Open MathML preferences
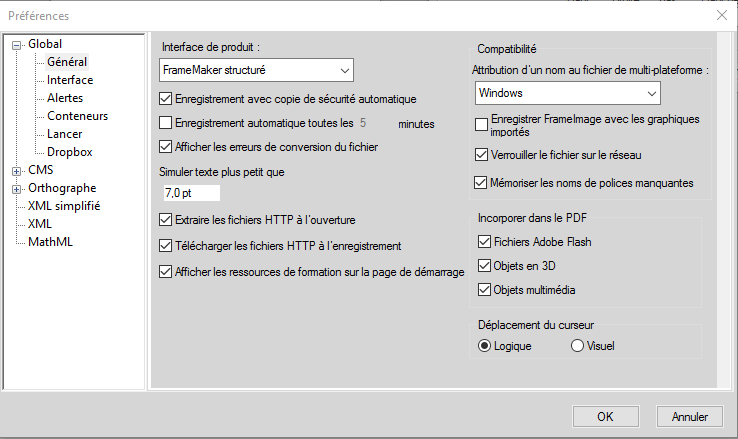 pyautogui.click(x=50, y=242)
